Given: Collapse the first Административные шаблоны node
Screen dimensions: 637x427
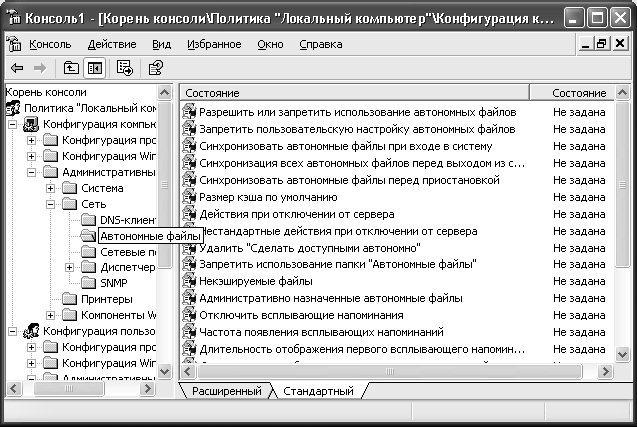Looking at the screenshot, I should pyautogui.click(x=32, y=172).
